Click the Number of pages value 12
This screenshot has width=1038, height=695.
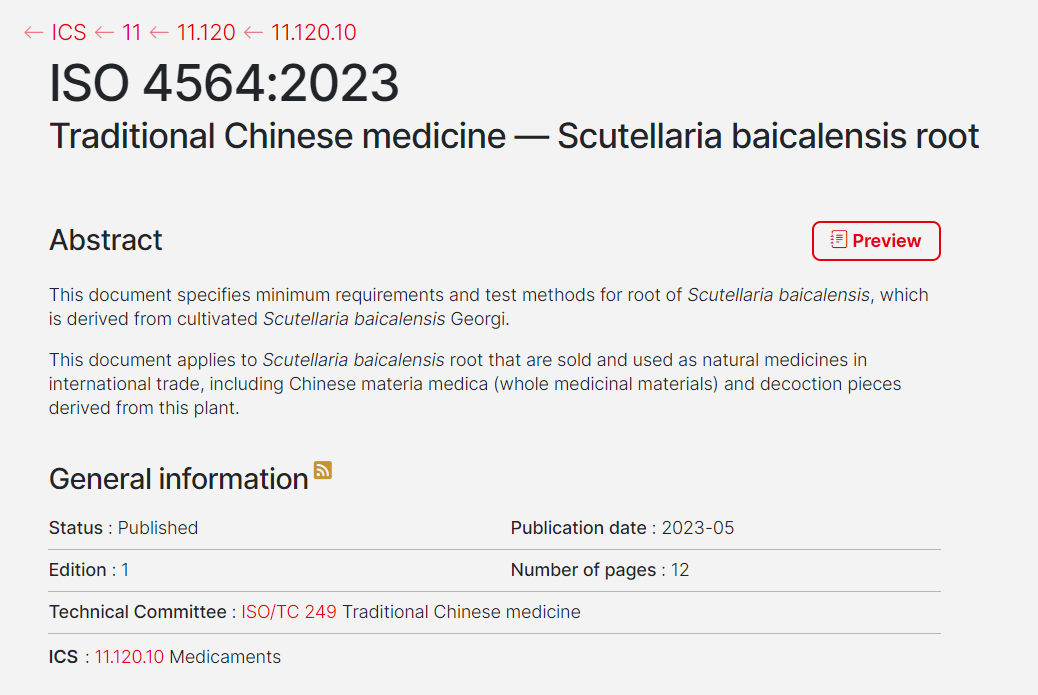(680, 570)
